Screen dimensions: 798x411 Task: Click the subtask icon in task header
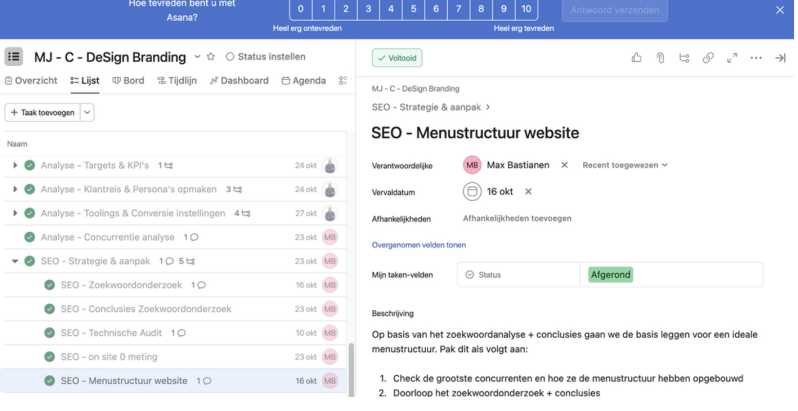684,58
